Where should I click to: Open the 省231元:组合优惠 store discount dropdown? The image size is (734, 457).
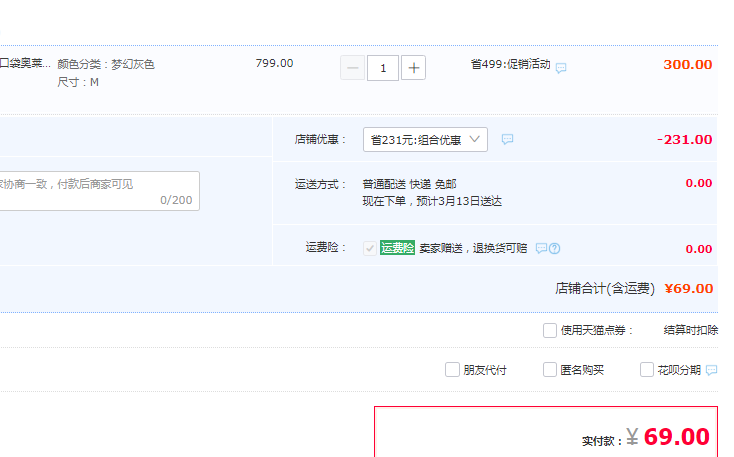[425, 140]
